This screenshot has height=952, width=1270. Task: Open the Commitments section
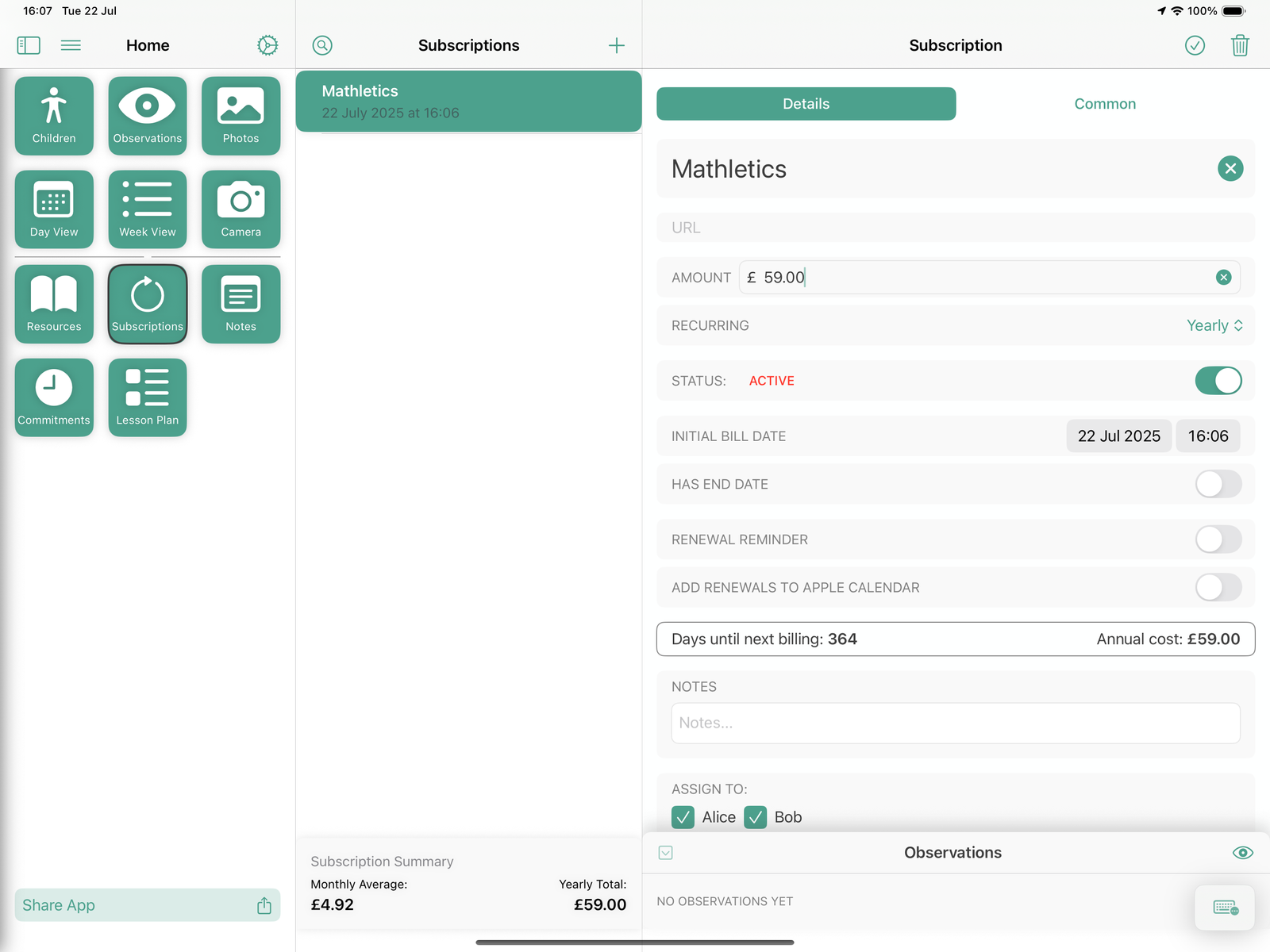point(53,397)
